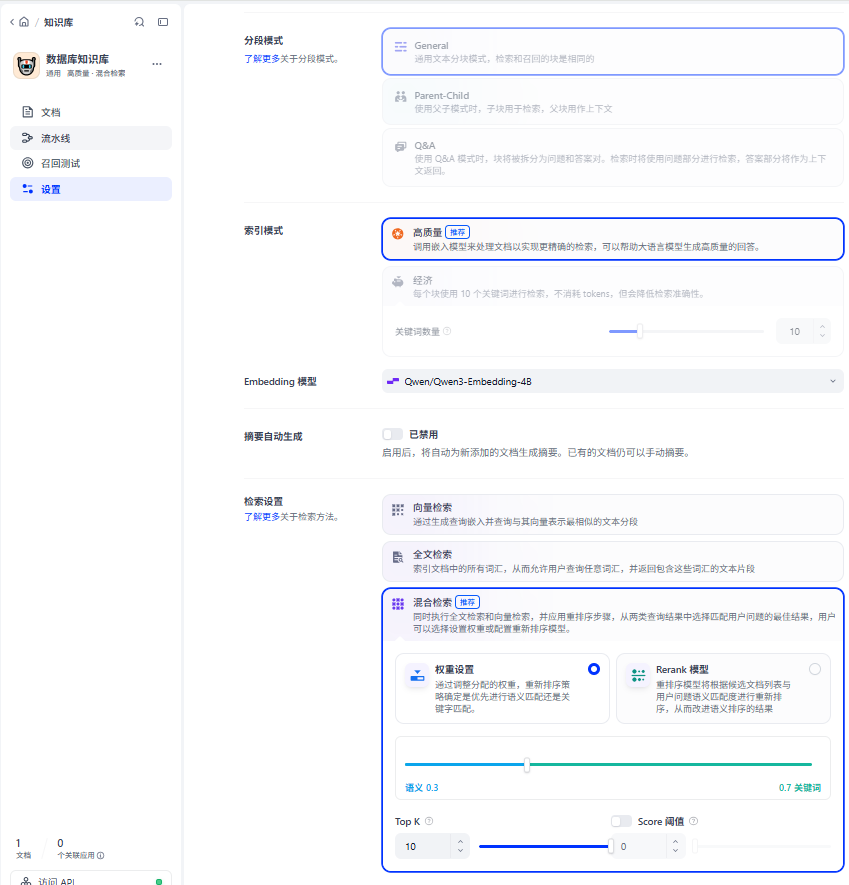Click the sidebar collapse panel icon
849x885 pixels.
163,22
